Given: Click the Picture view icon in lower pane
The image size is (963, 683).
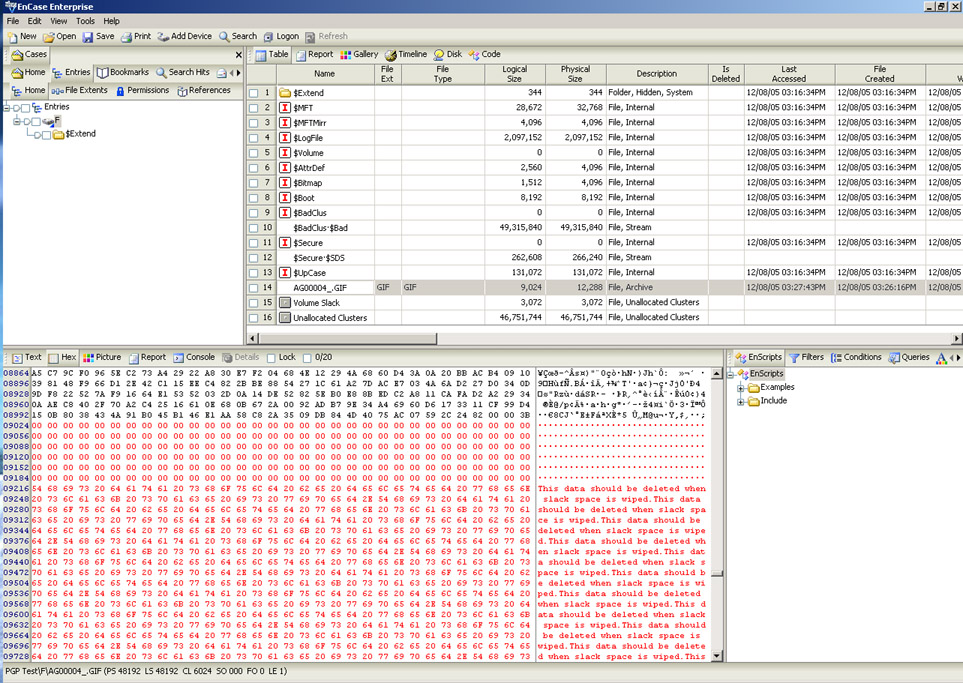Looking at the screenshot, I should pos(88,357).
